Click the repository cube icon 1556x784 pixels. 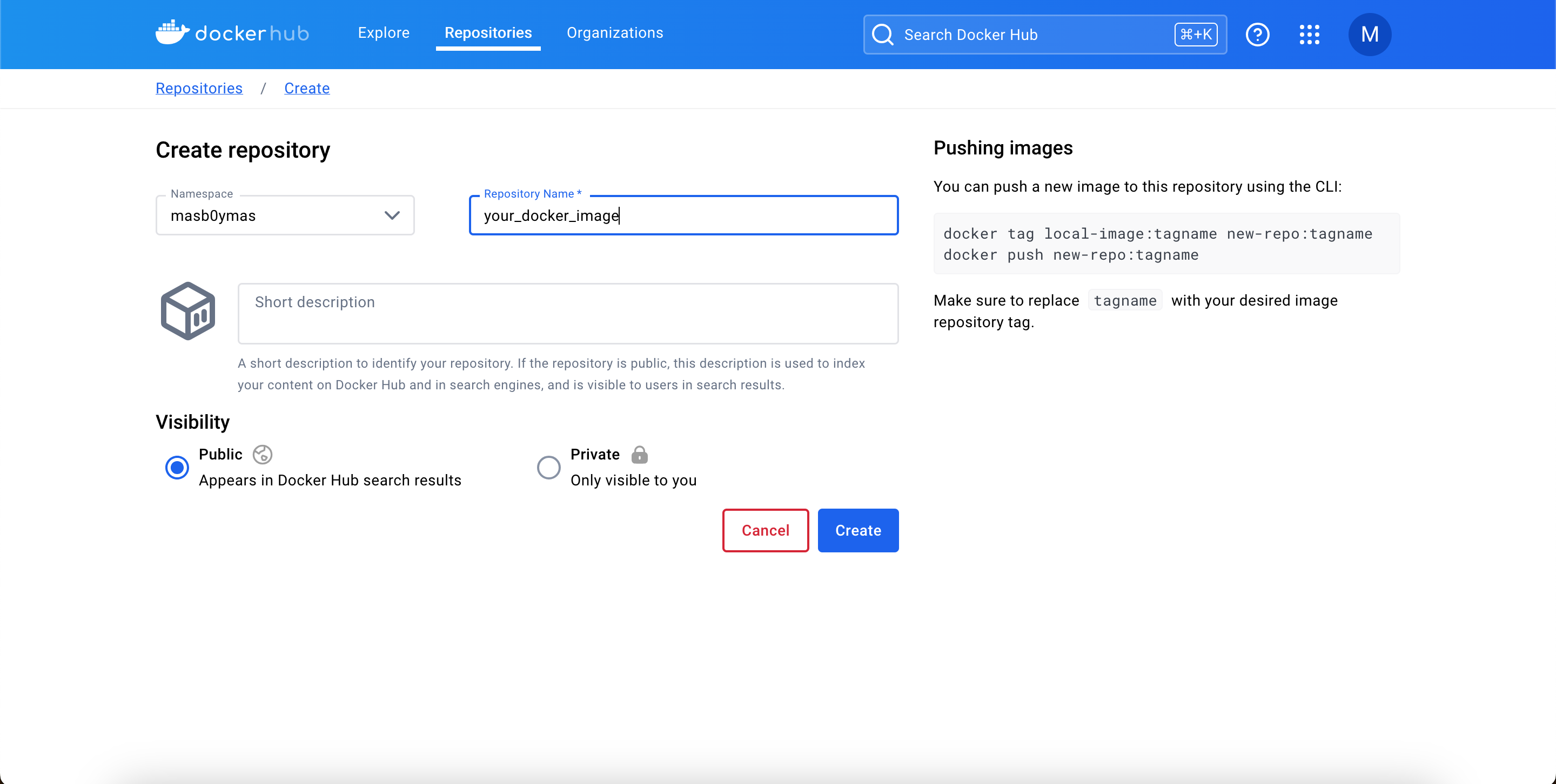pos(188,311)
